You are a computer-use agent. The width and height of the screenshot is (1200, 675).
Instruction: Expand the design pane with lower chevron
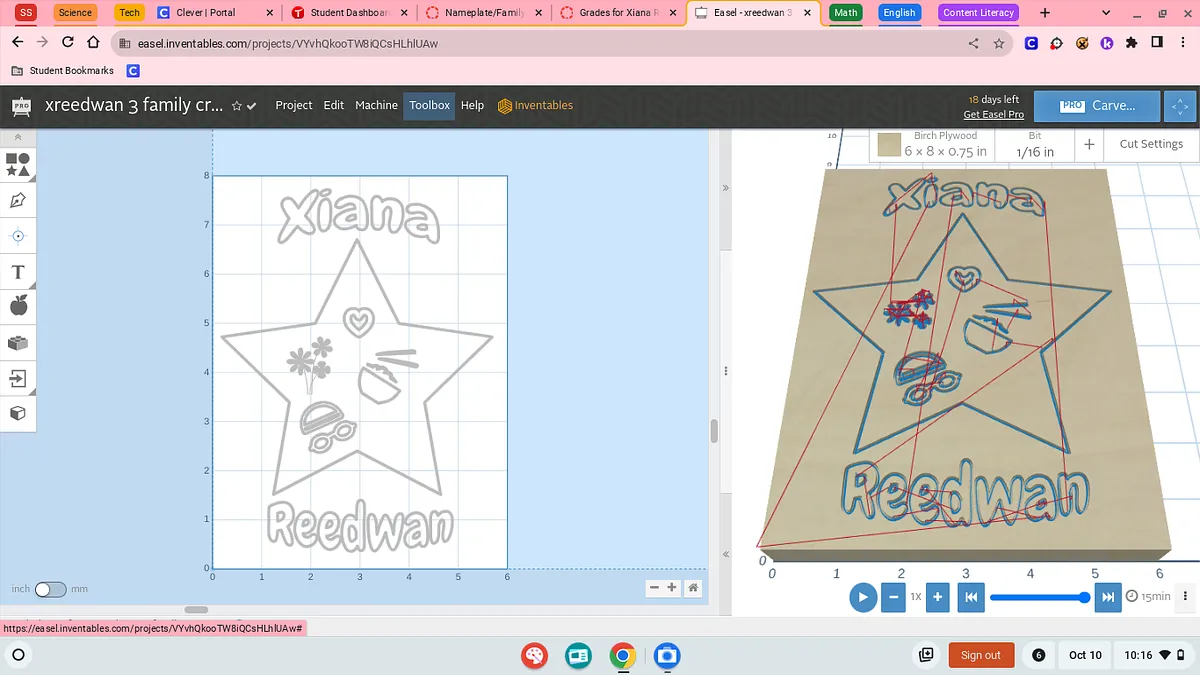point(726,554)
